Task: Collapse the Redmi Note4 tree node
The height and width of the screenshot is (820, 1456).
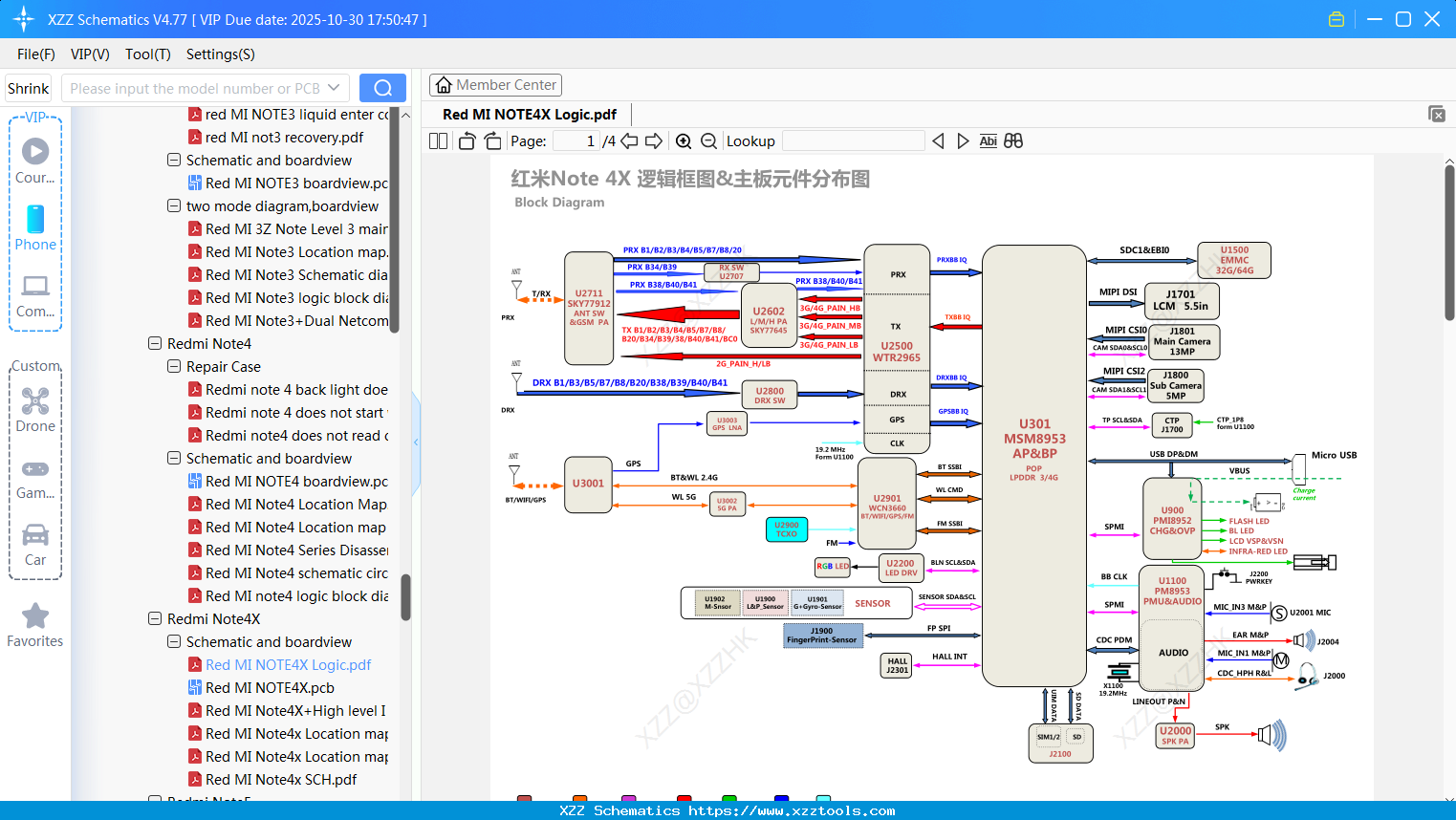Action: tap(155, 343)
